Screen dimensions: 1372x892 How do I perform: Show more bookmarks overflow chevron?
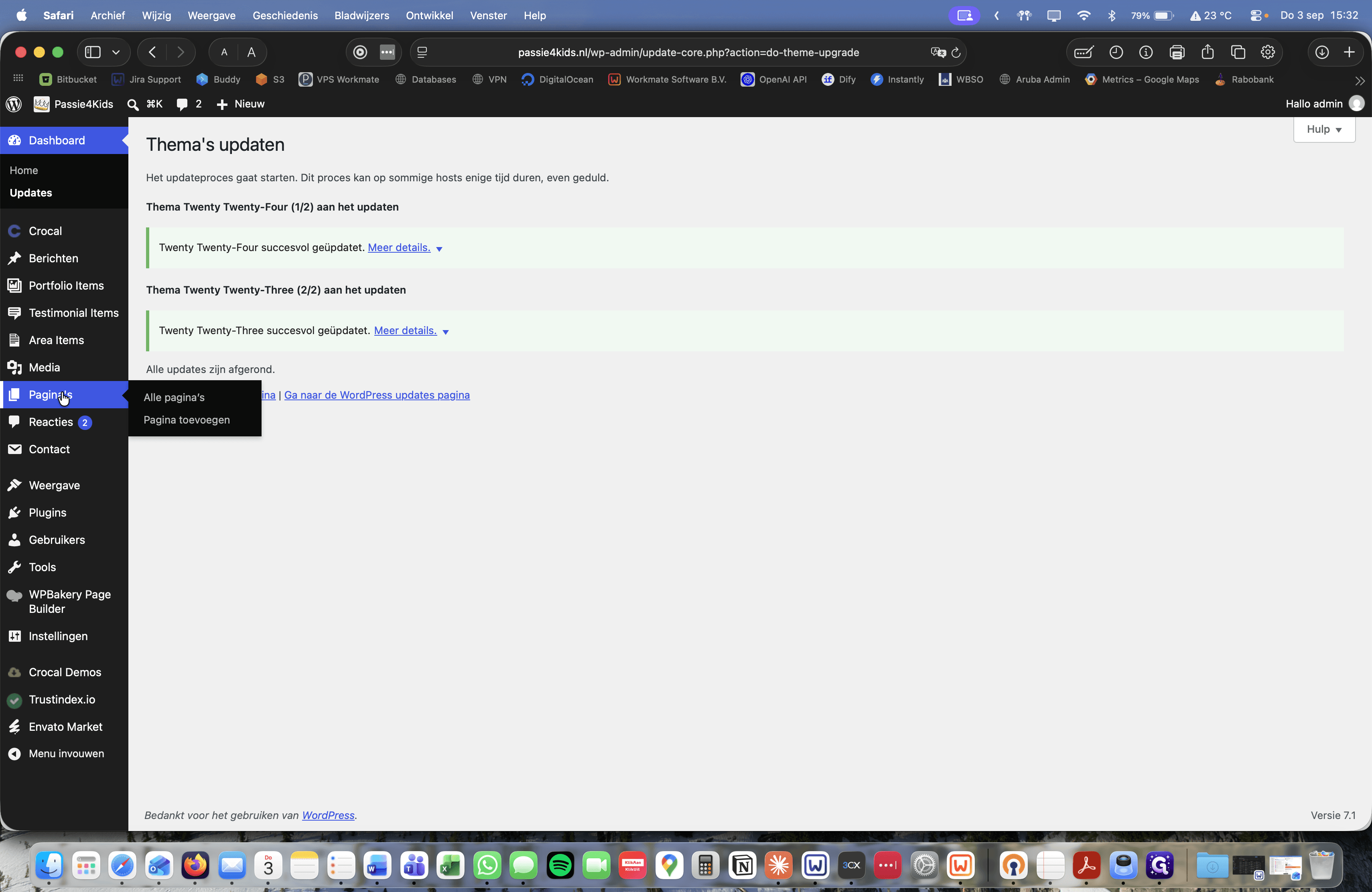[1360, 81]
